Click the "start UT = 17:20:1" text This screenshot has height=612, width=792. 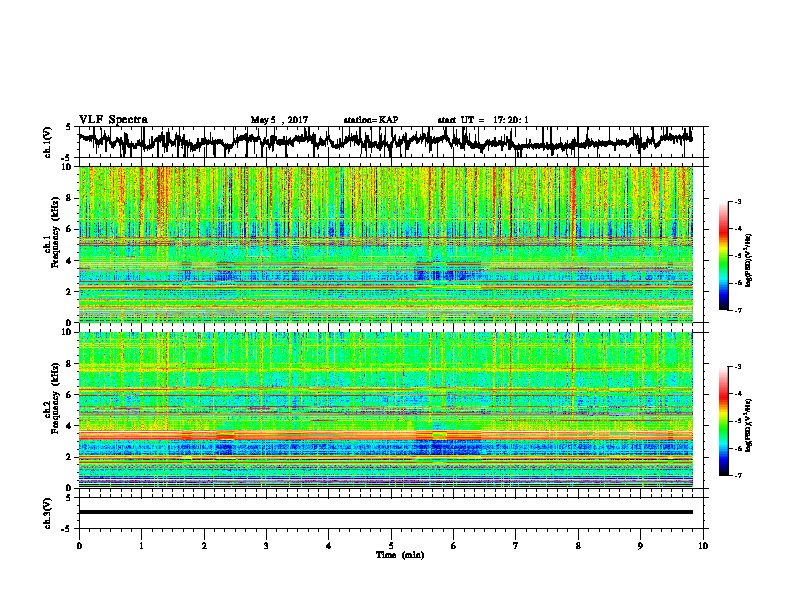pyautogui.click(x=483, y=120)
